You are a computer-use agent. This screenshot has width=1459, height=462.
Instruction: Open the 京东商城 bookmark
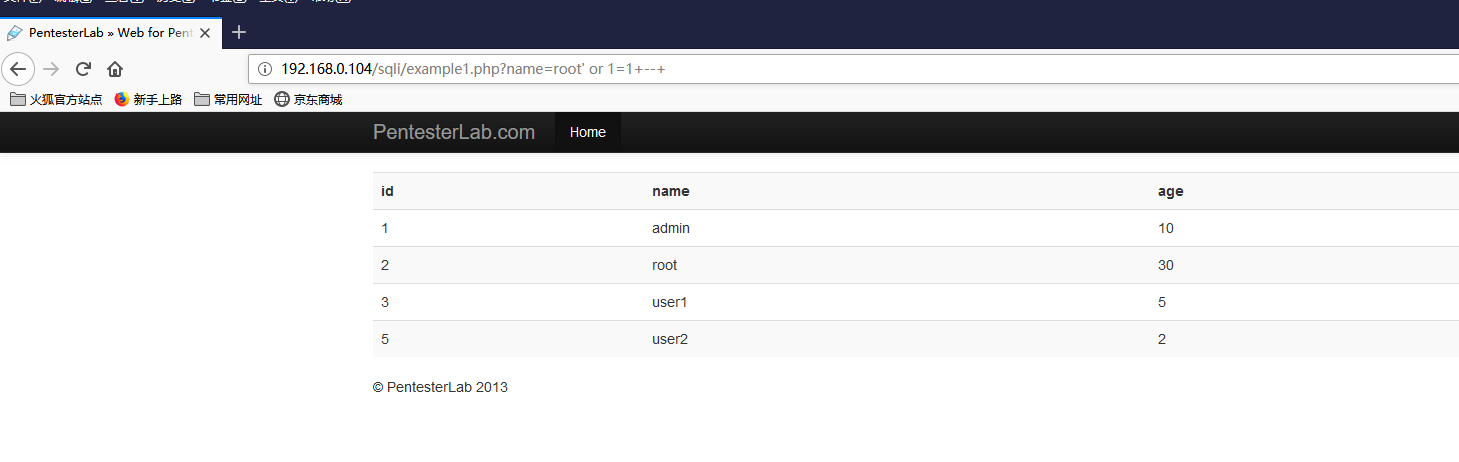click(308, 99)
